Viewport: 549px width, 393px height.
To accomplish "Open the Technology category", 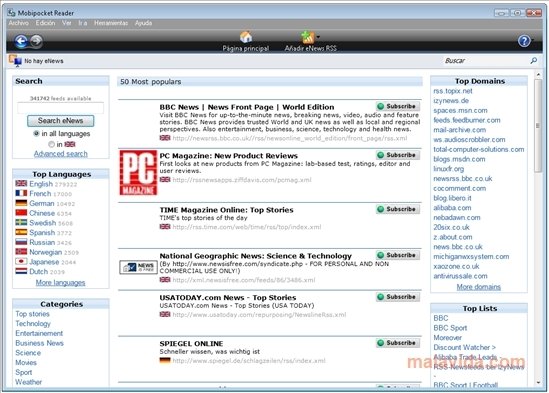I will [33, 324].
